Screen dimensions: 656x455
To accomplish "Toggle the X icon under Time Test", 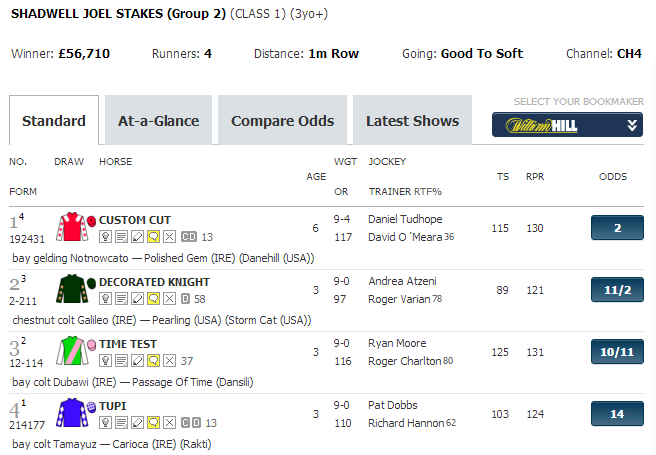I will (169, 360).
